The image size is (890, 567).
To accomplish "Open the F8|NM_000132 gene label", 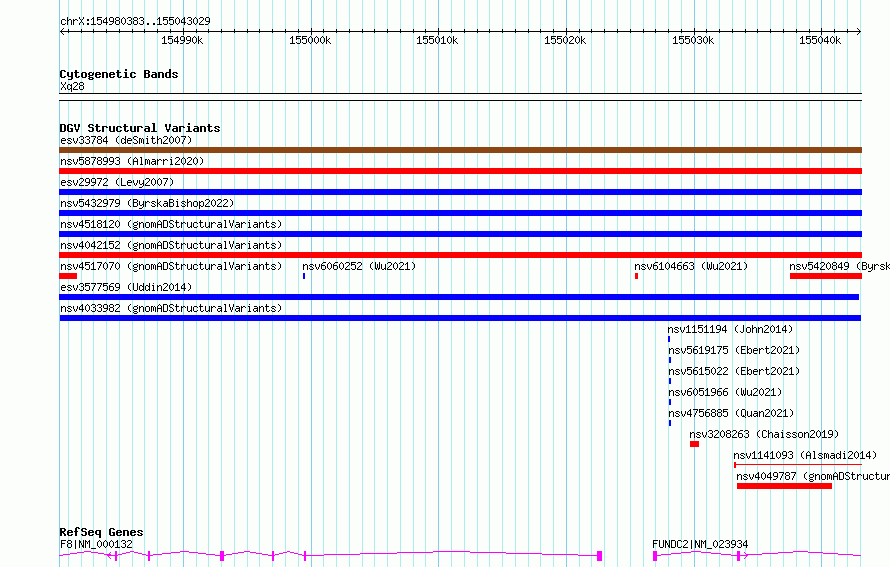I will (96, 544).
